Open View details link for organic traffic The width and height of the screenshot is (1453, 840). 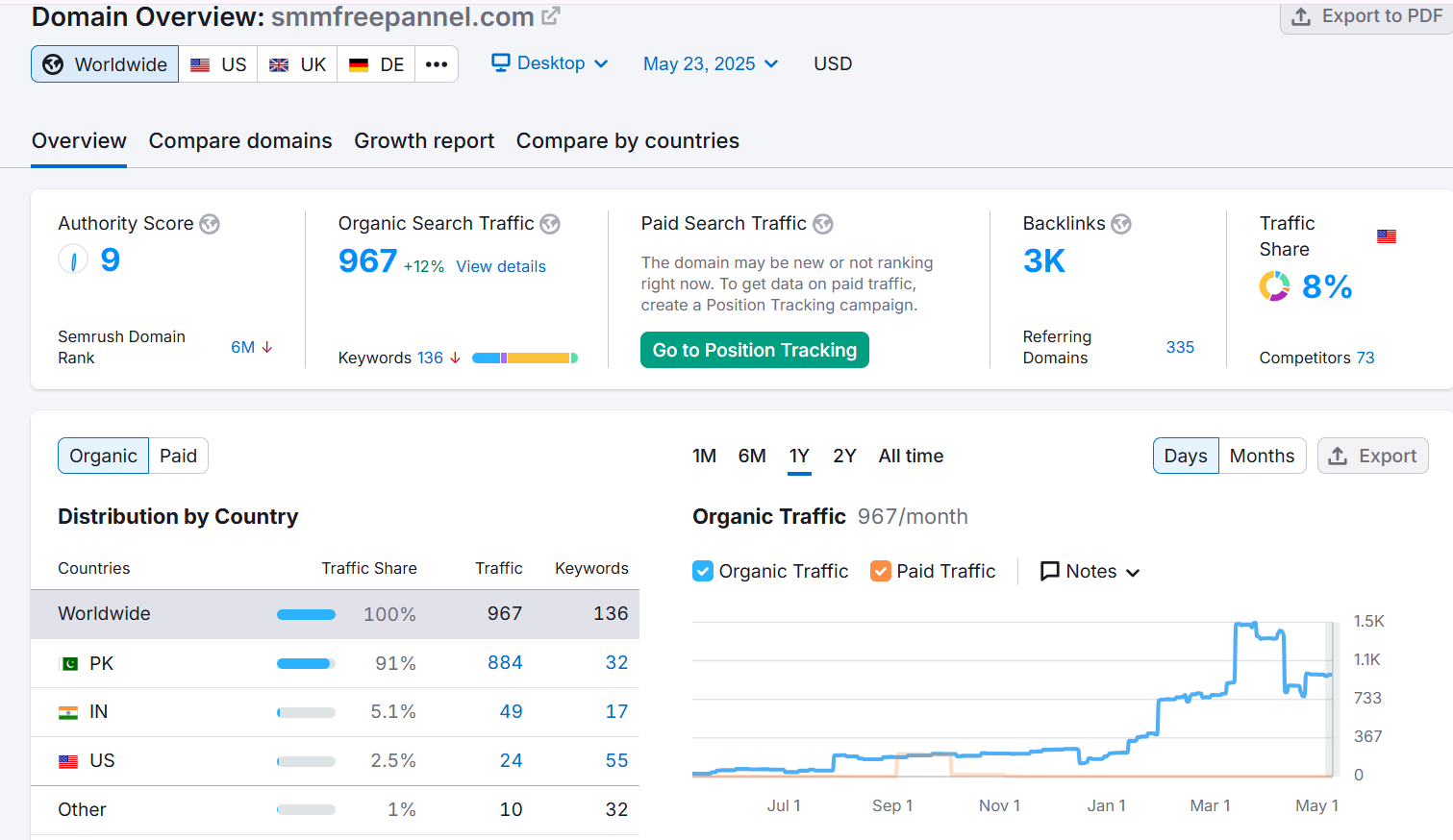pos(501,266)
